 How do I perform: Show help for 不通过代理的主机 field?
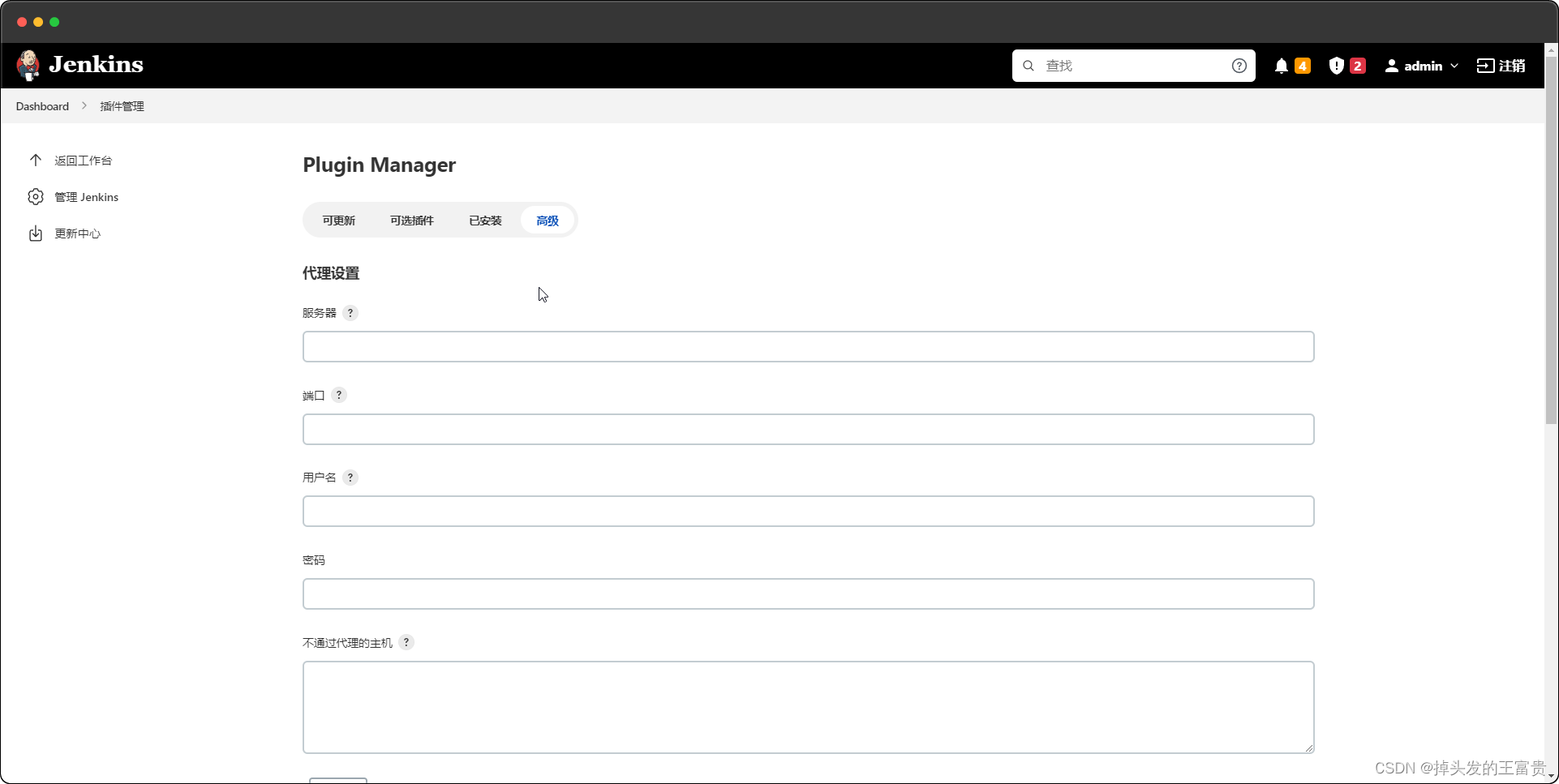[x=406, y=642]
